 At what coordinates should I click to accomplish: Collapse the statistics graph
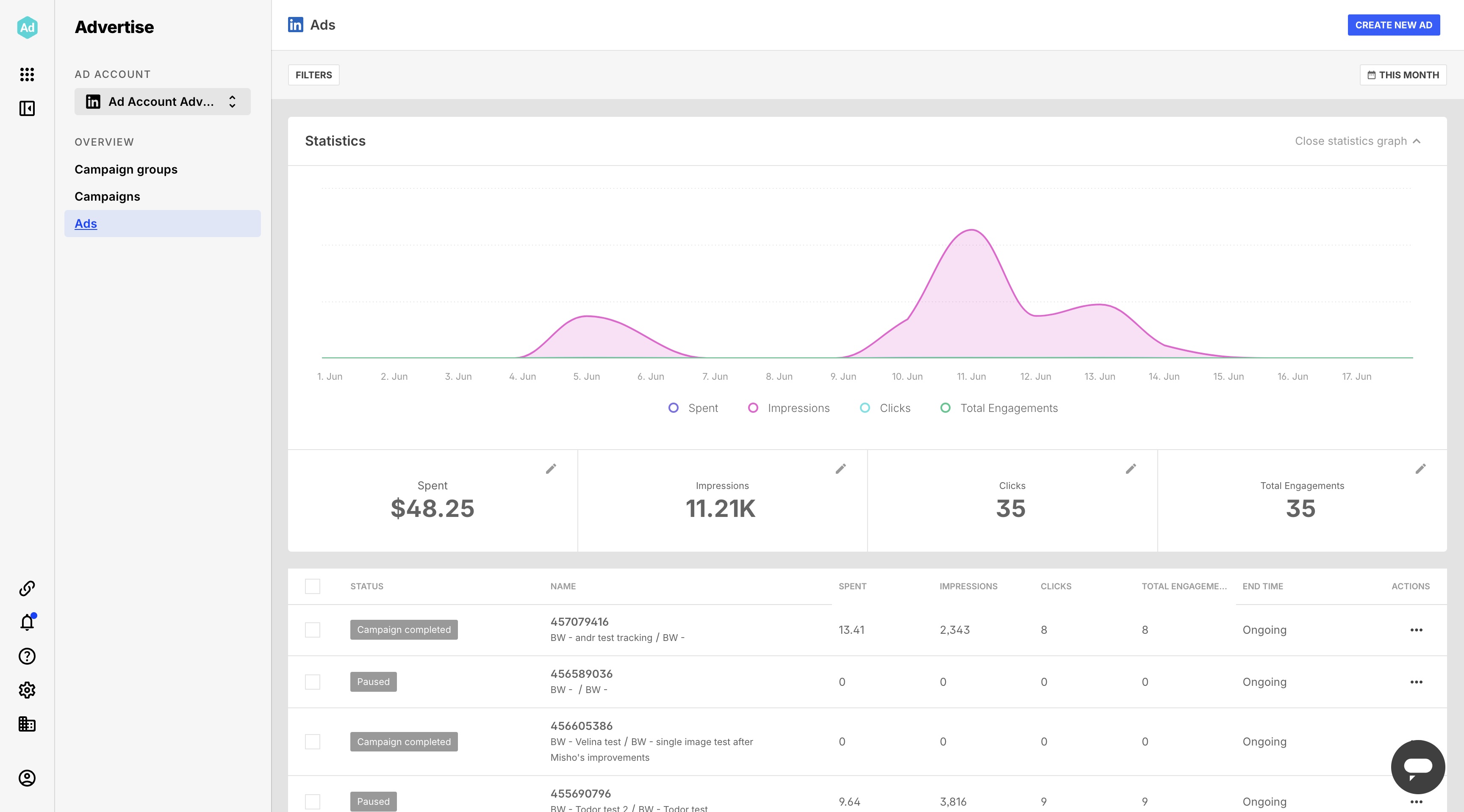coord(1358,141)
